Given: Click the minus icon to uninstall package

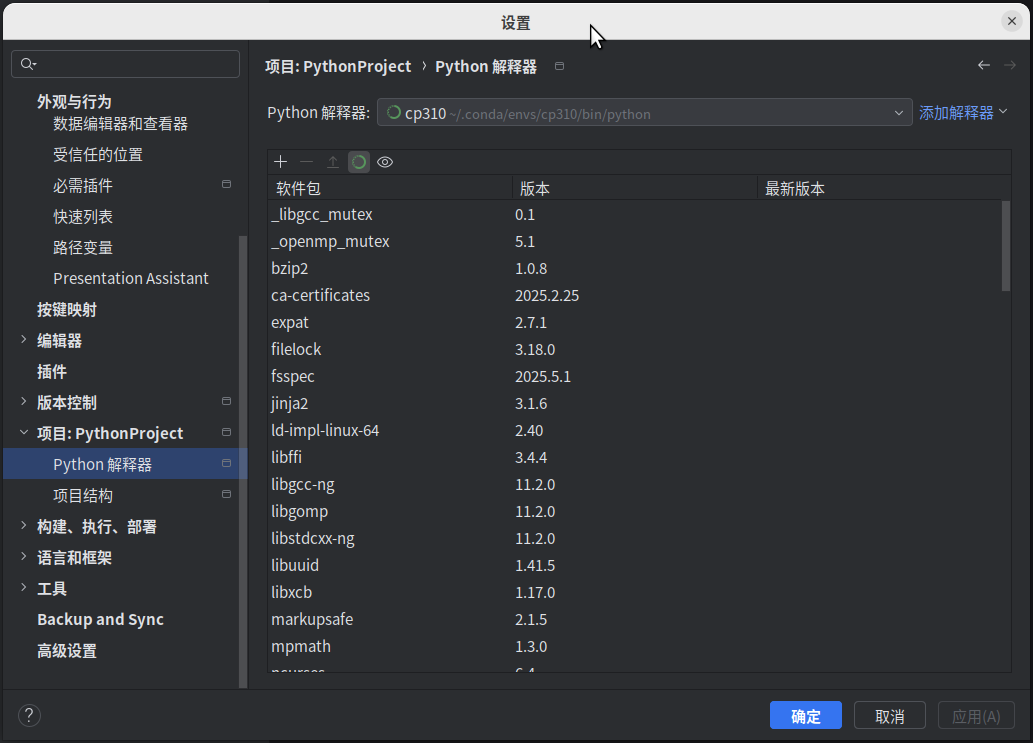Looking at the screenshot, I should point(307,162).
